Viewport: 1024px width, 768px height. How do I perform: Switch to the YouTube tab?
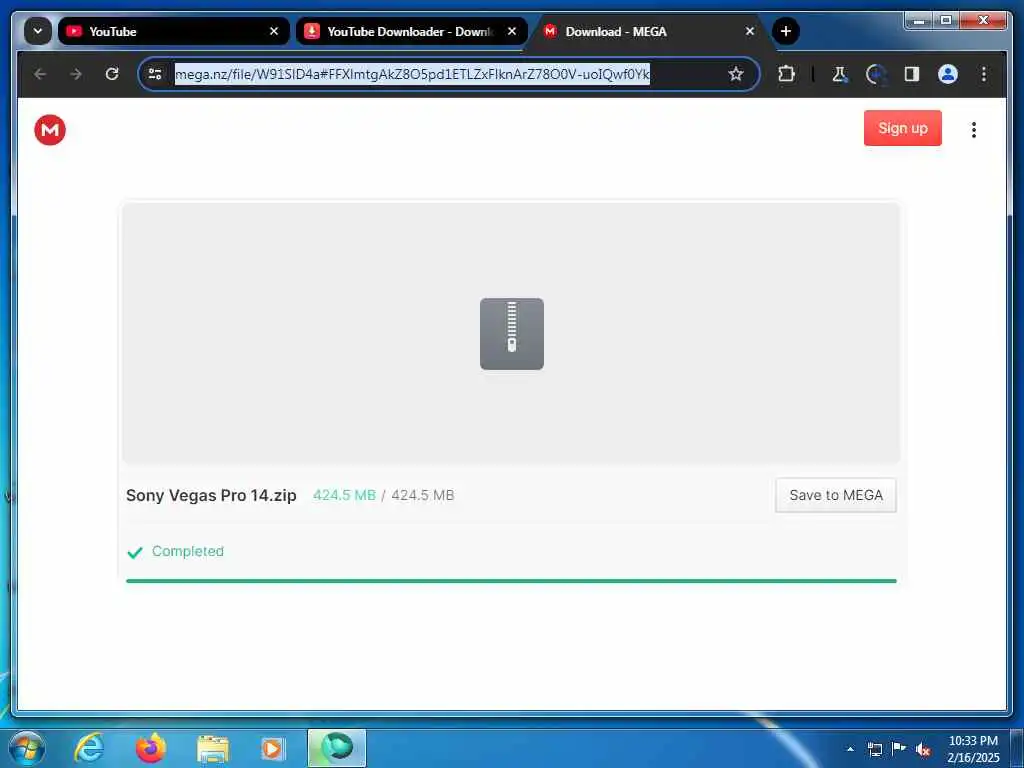(x=173, y=31)
